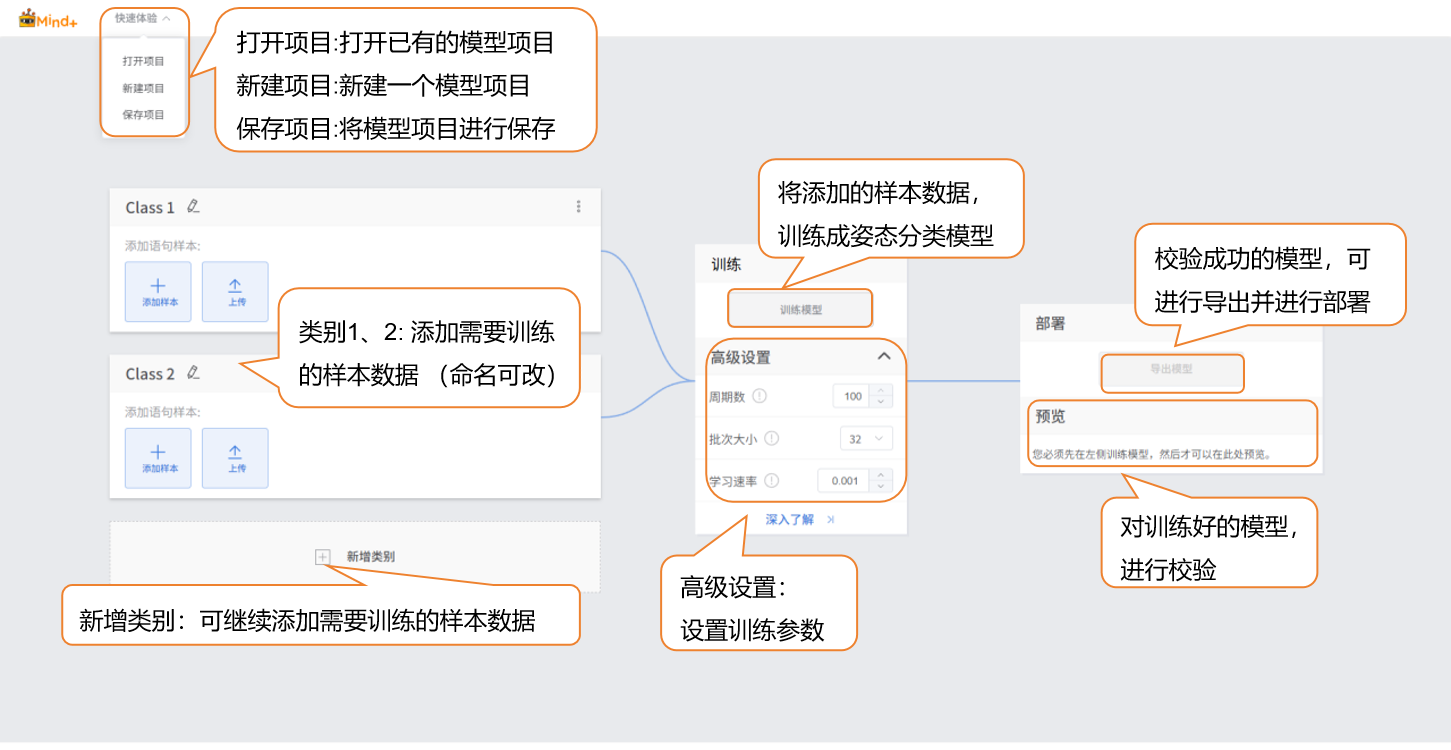Rename Class 2 using pencil icon
Image resolution: width=1451 pixels, height=750 pixels.
tap(193, 373)
